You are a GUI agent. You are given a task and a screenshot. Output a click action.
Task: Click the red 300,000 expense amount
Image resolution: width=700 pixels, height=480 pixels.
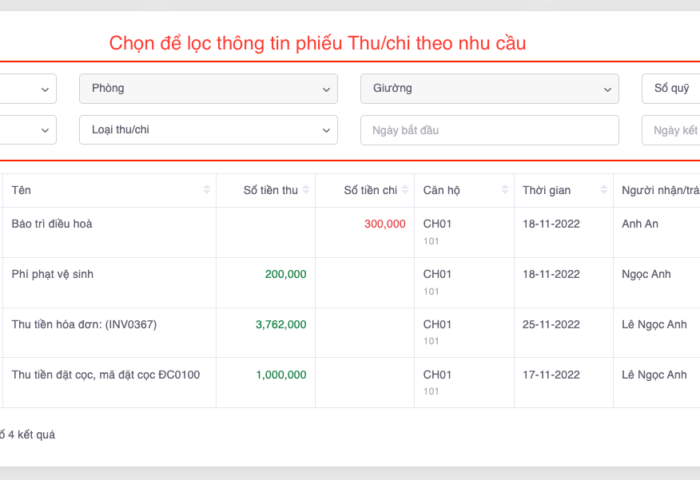(x=384, y=224)
